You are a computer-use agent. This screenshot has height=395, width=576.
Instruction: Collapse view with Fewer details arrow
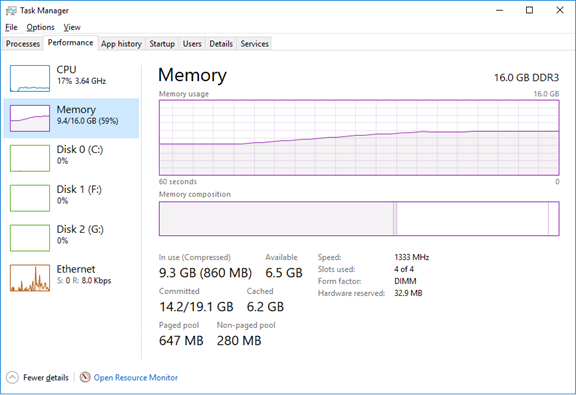pyautogui.click(x=12, y=377)
